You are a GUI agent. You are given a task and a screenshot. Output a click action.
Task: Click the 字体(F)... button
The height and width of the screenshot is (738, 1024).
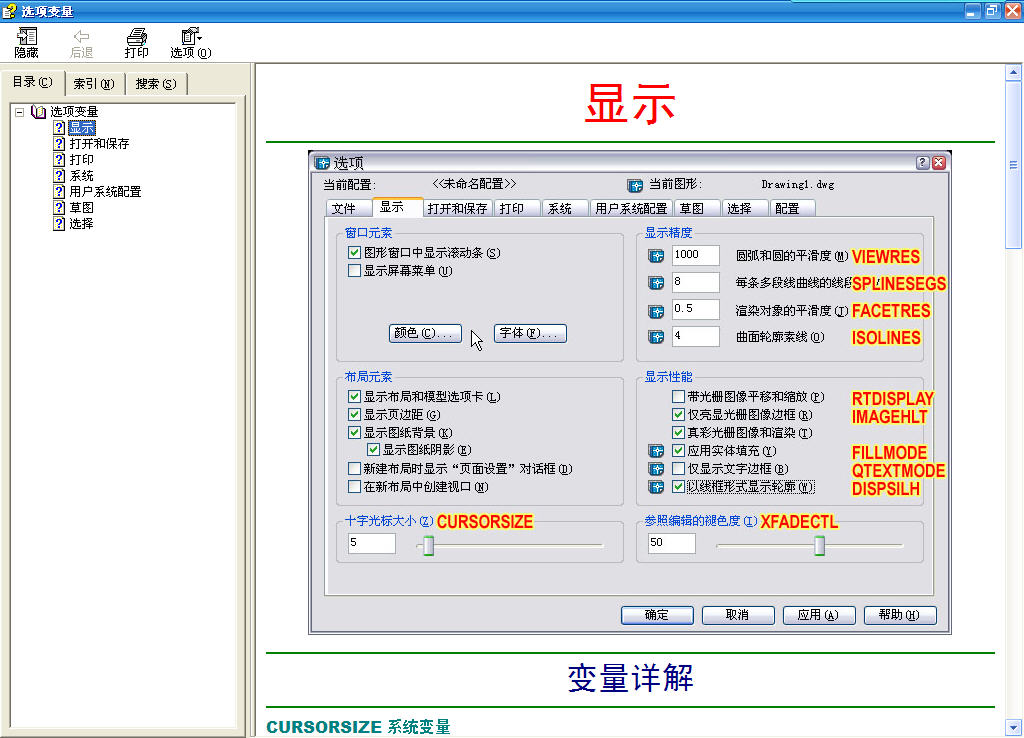pyautogui.click(x=530, y=333)
